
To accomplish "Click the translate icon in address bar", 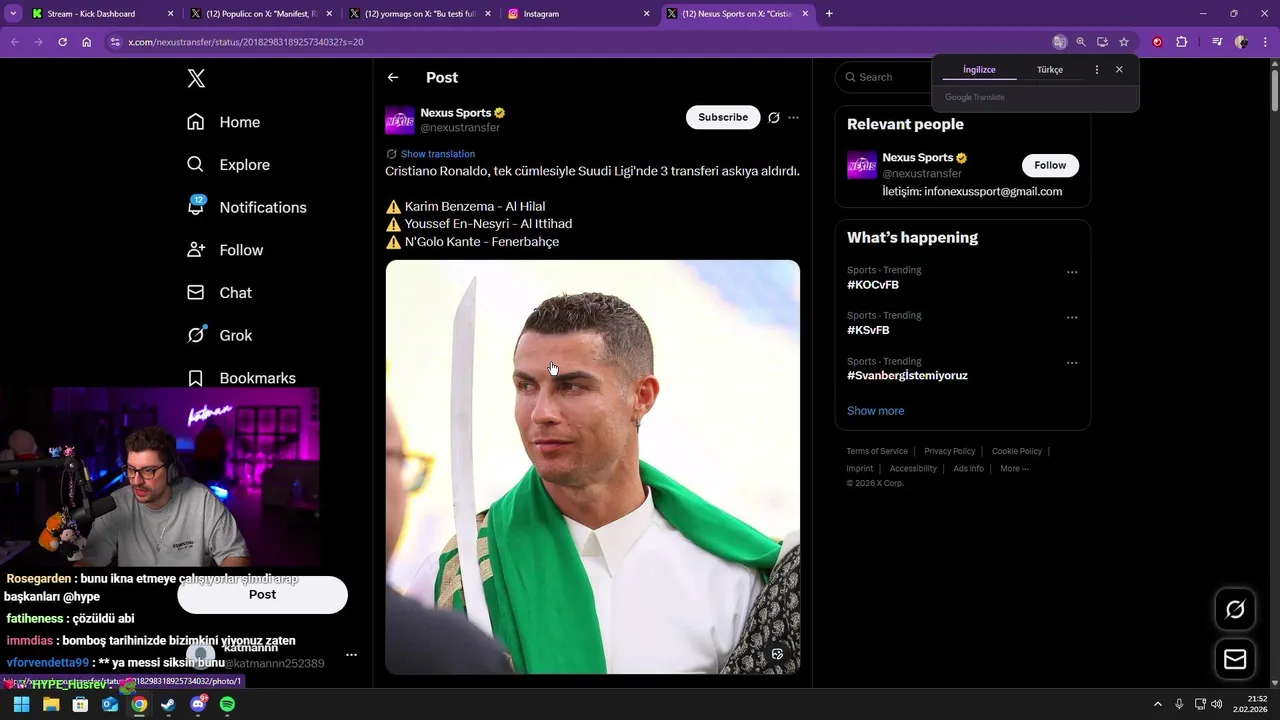I will point(1059,42).
